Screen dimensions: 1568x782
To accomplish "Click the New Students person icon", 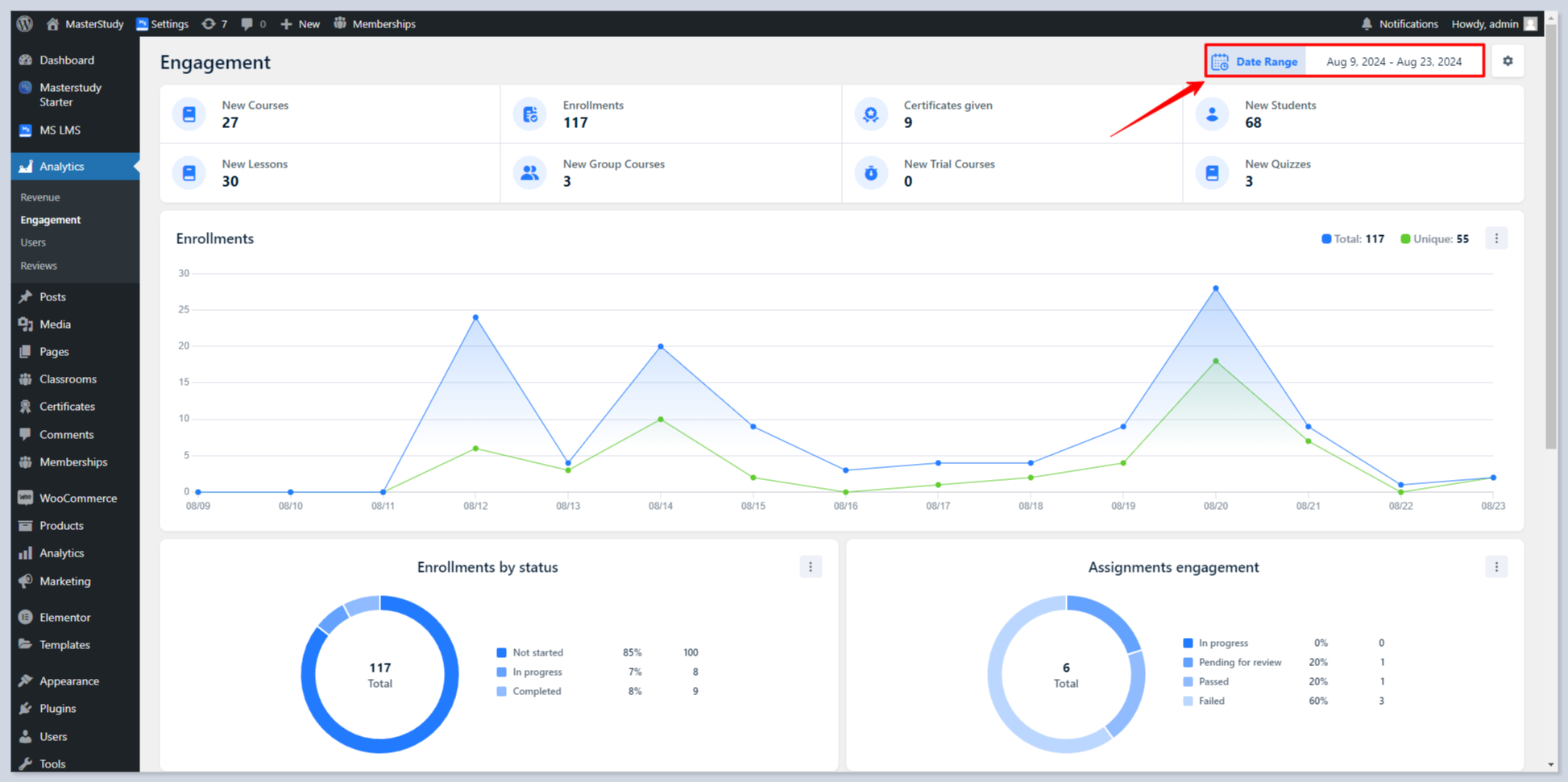I will 1211,114.
